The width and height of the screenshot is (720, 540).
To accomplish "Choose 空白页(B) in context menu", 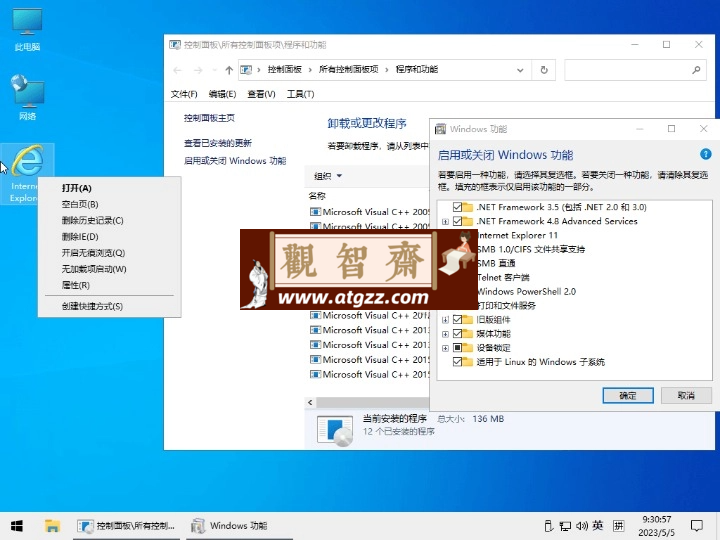I will pyautogui.click(x=109, y=204).
